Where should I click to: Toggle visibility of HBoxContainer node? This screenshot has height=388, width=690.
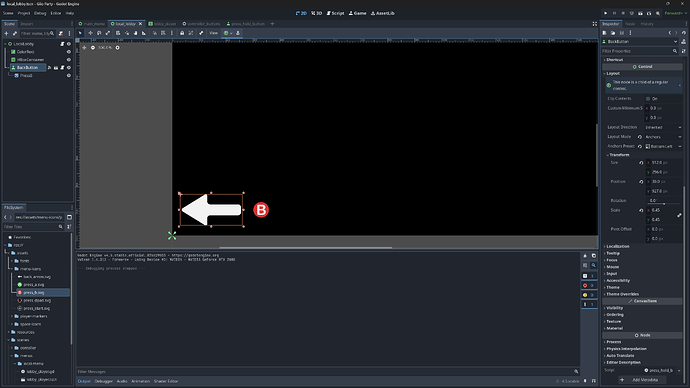point(69,60)
